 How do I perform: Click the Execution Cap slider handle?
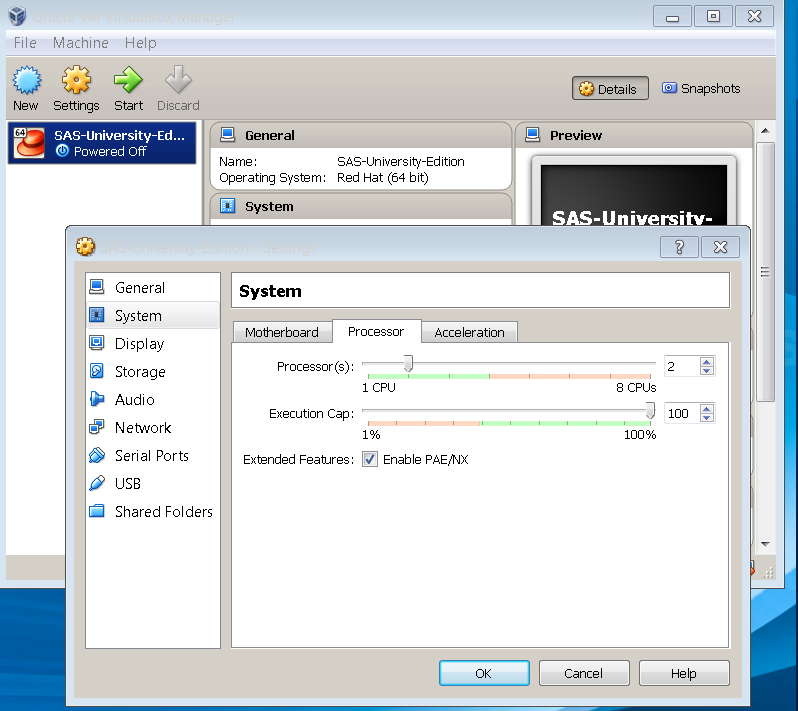click(x=650, y=410)
